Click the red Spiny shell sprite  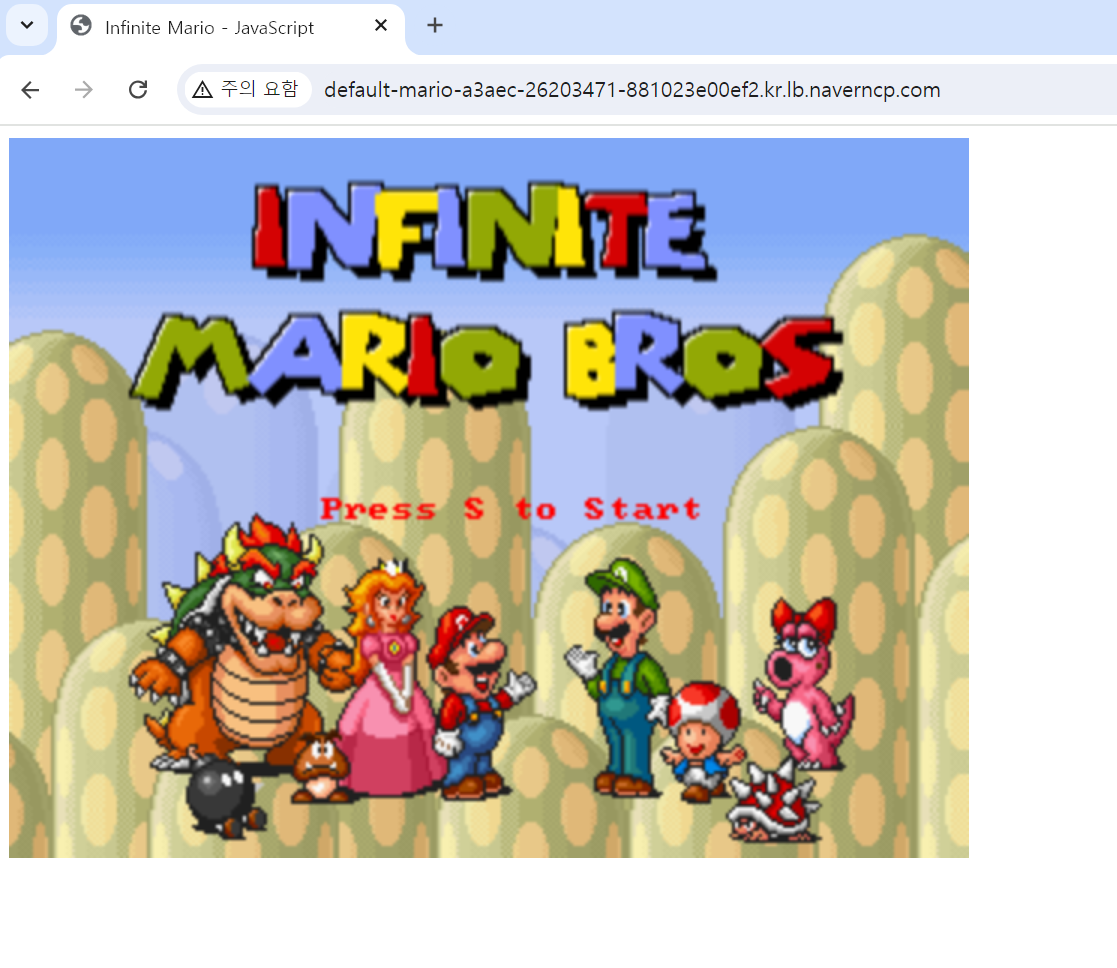point(773,803)
